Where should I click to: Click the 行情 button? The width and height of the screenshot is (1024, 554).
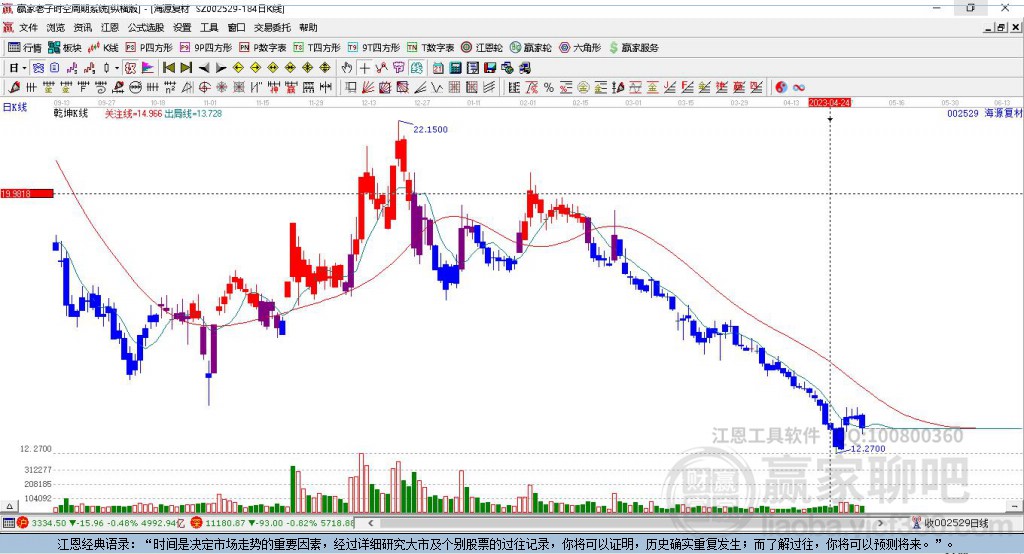tap(25, 48)
